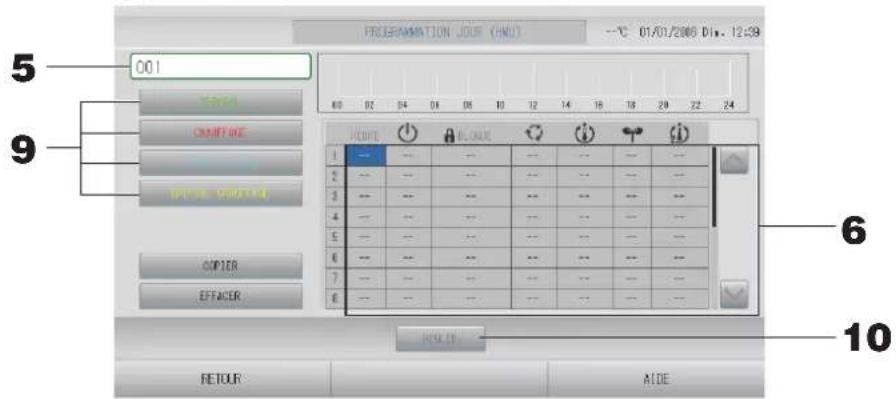
Task: Click the power on/off column icon
Action: pos(408,133)
